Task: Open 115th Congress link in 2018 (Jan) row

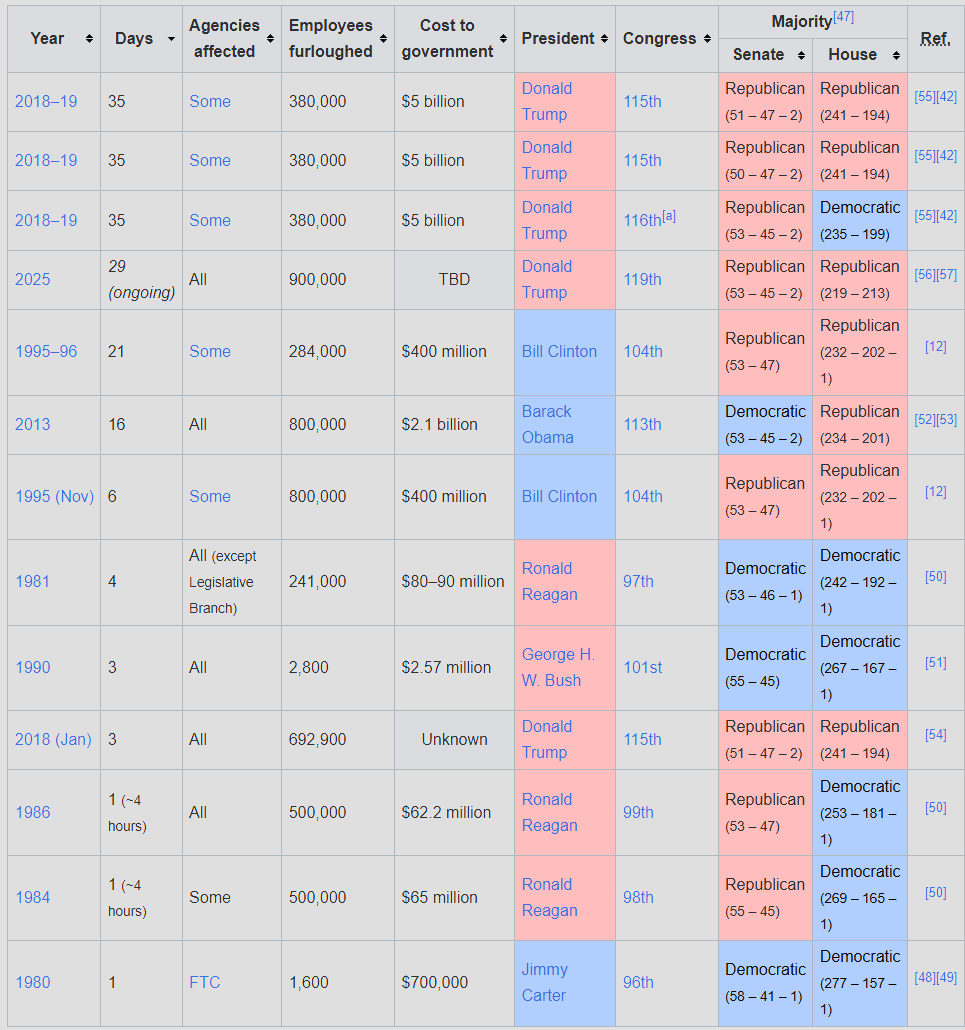Action: (x=642, y=740)
